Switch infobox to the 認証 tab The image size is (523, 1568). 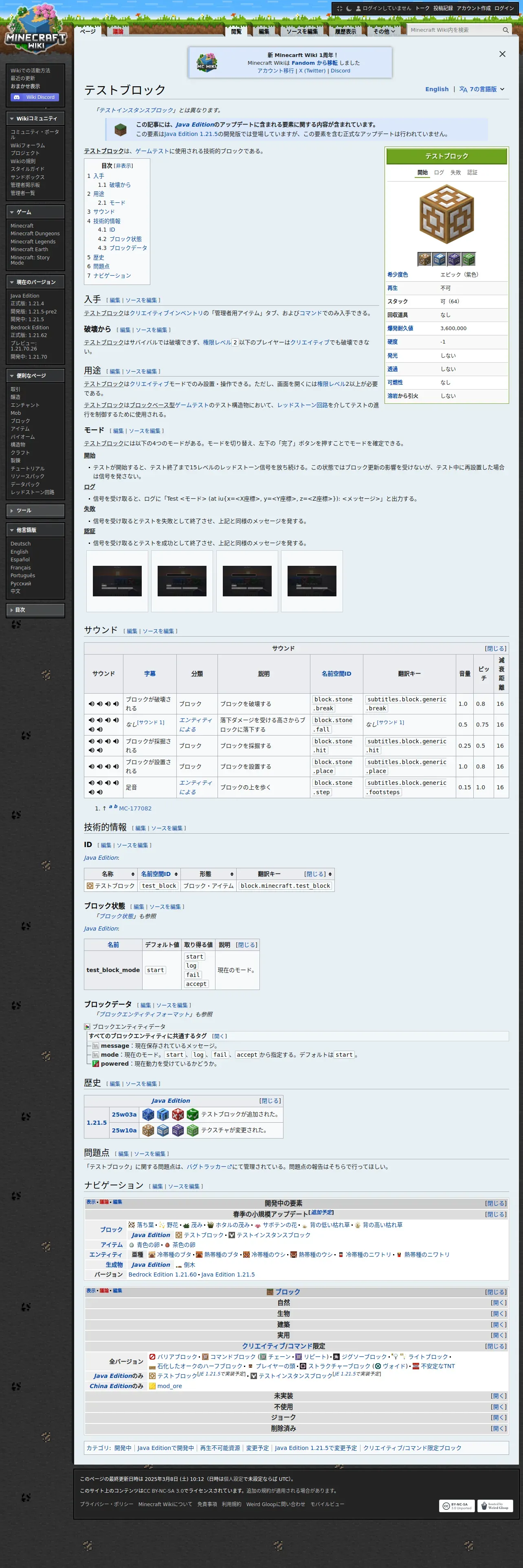click(472, 172)
